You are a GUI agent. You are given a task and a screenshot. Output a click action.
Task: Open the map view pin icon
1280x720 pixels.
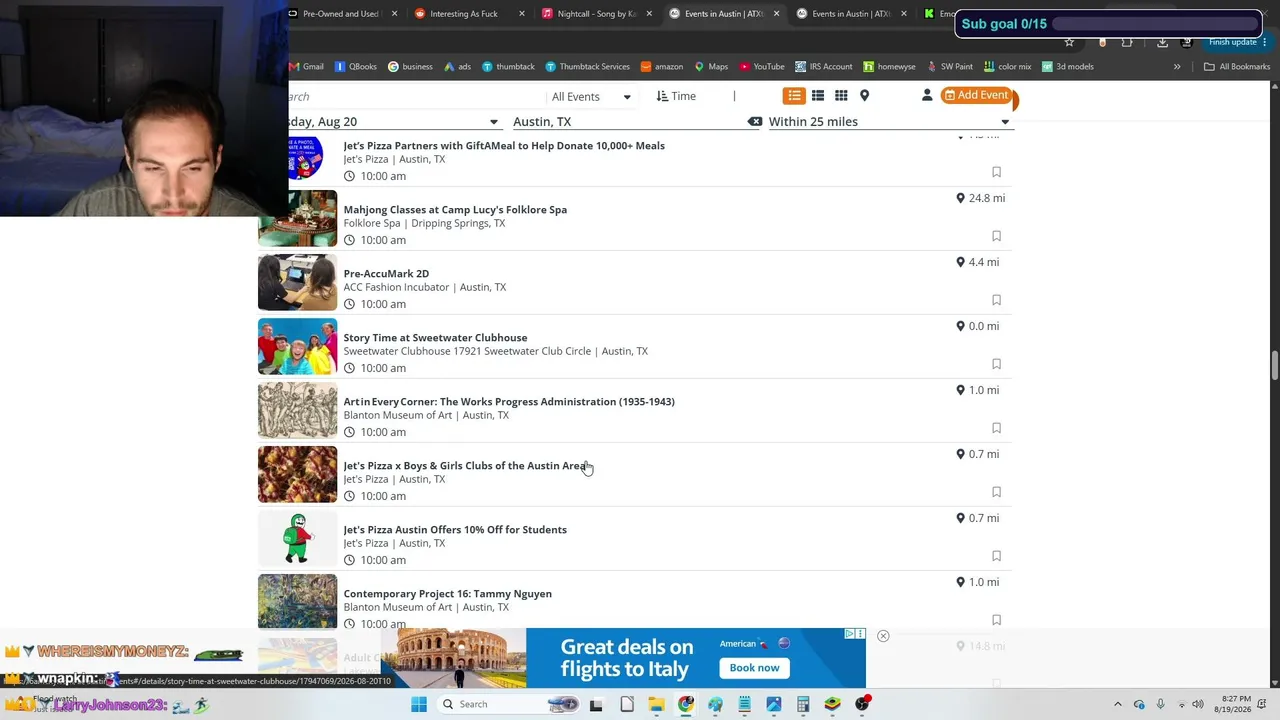865,96
